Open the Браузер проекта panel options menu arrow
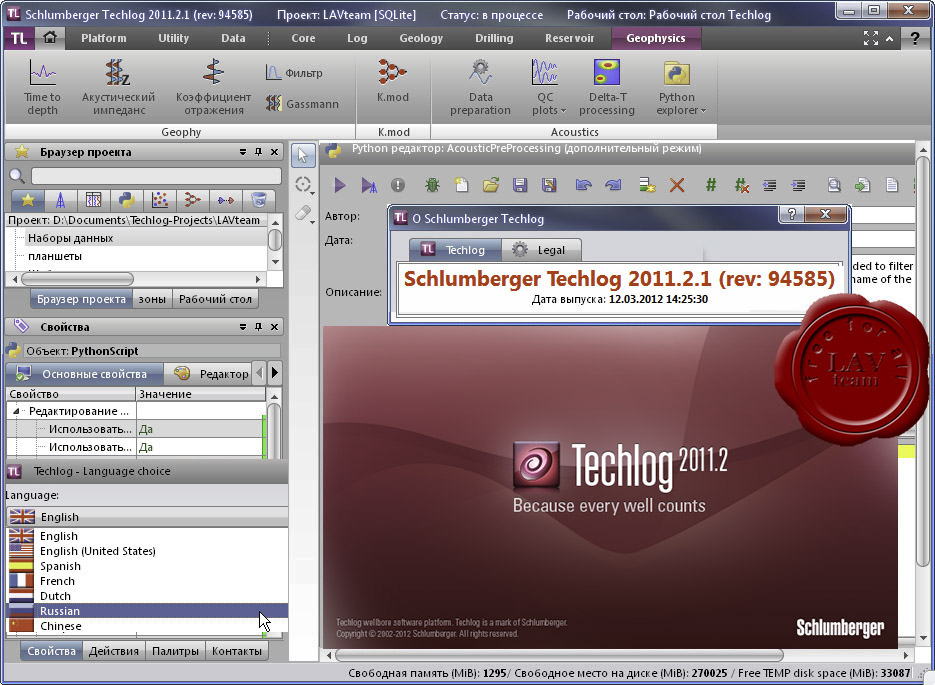This screenshot has width=935, height=685. (243, 152)
